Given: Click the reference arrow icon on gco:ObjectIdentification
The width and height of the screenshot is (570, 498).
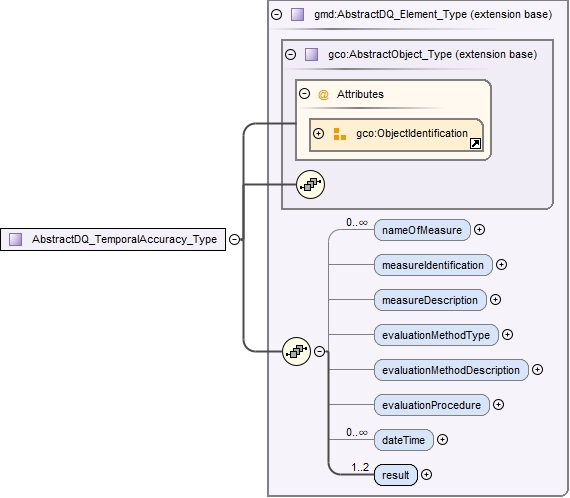Looking at the screenshot, I should 475,144.
